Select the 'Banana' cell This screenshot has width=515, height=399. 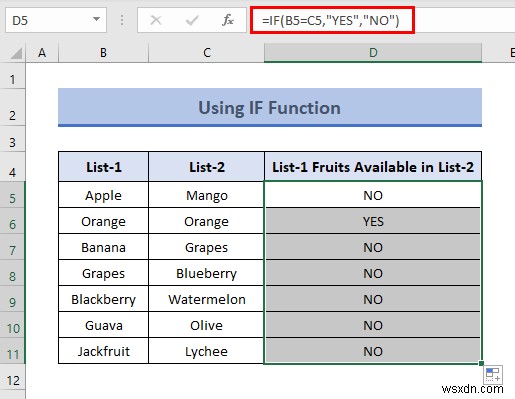(x=103, y=247)
